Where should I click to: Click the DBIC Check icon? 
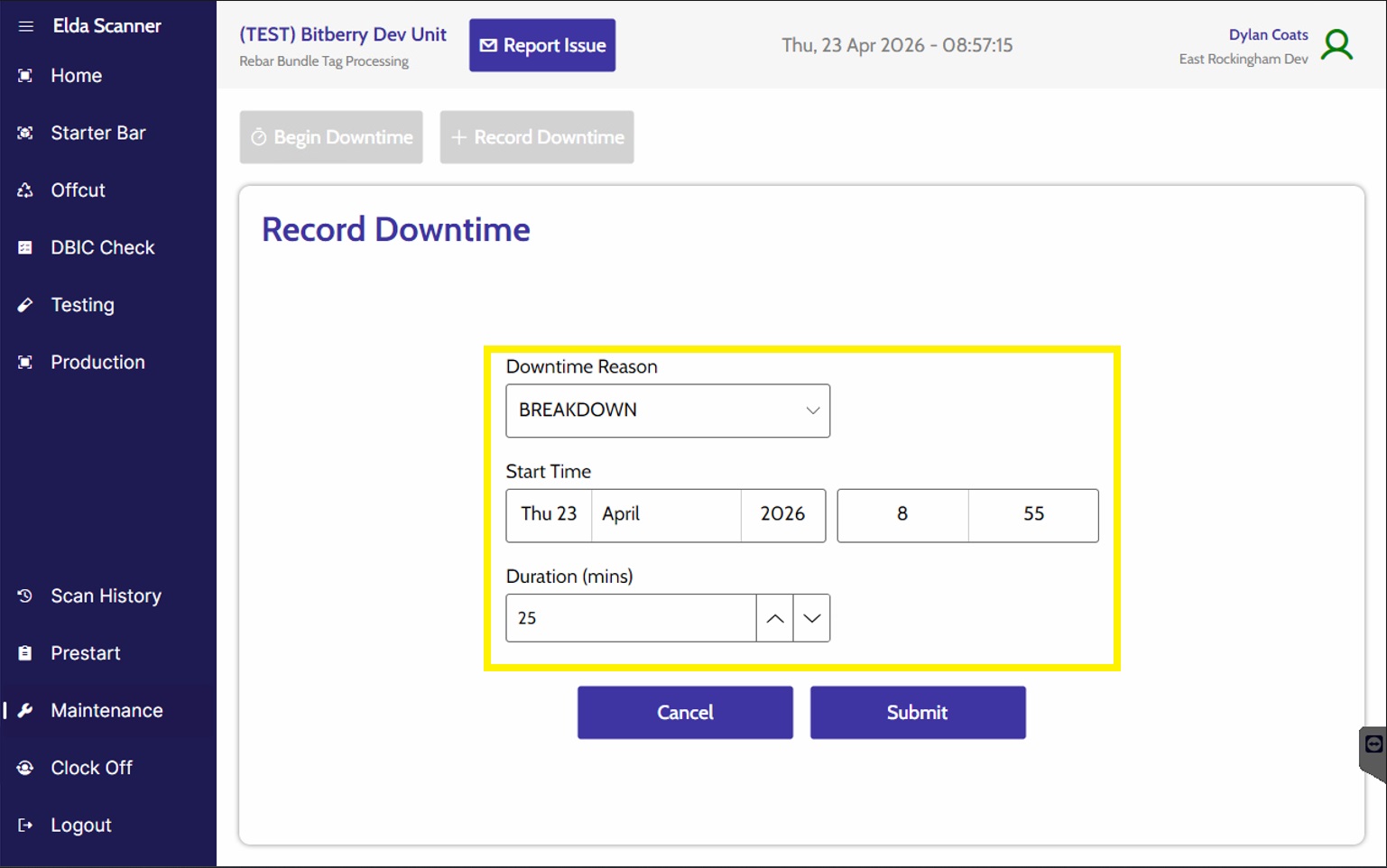coord(25,247)
